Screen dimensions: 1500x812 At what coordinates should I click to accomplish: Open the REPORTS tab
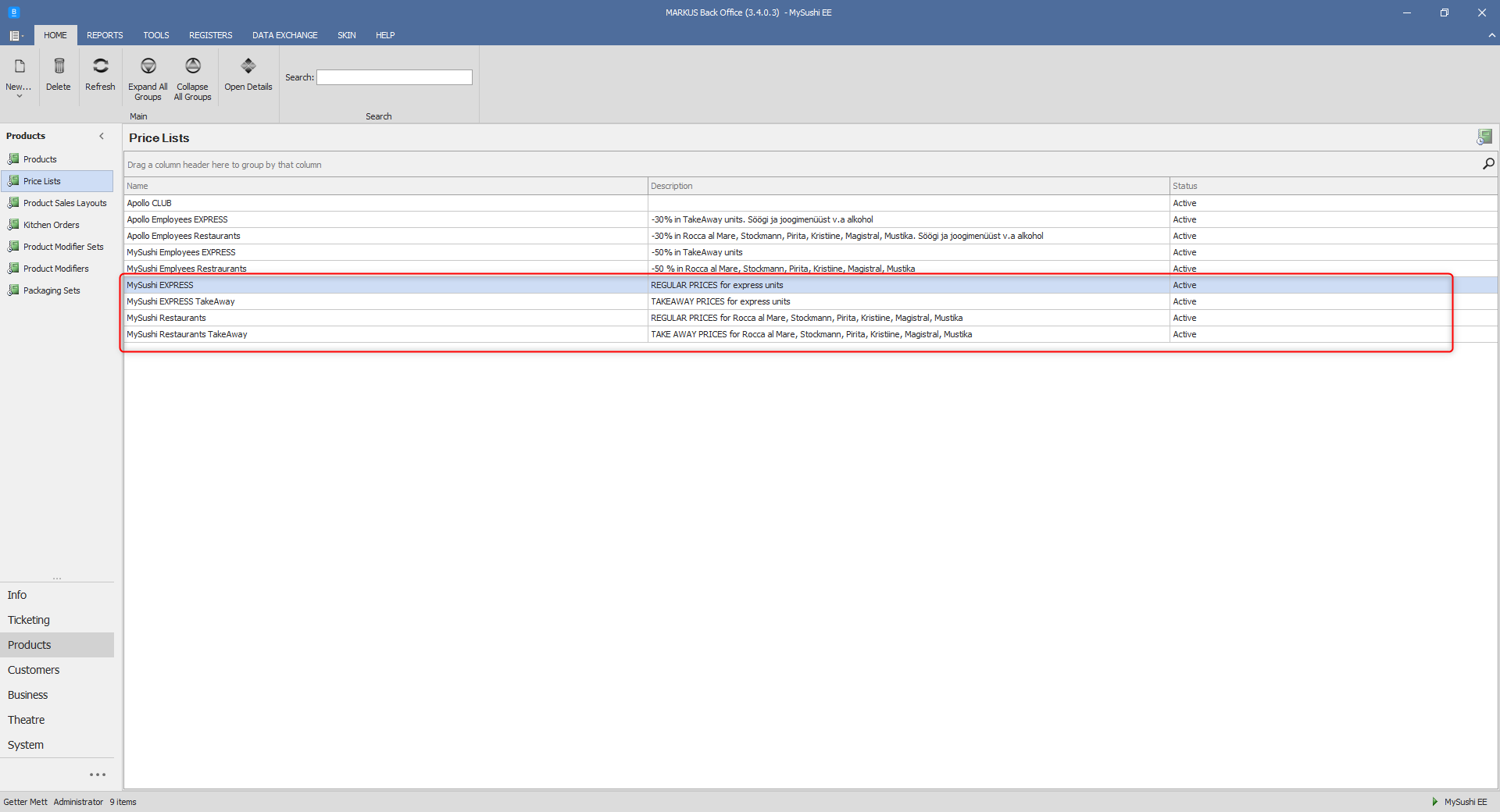click(105, 35)
